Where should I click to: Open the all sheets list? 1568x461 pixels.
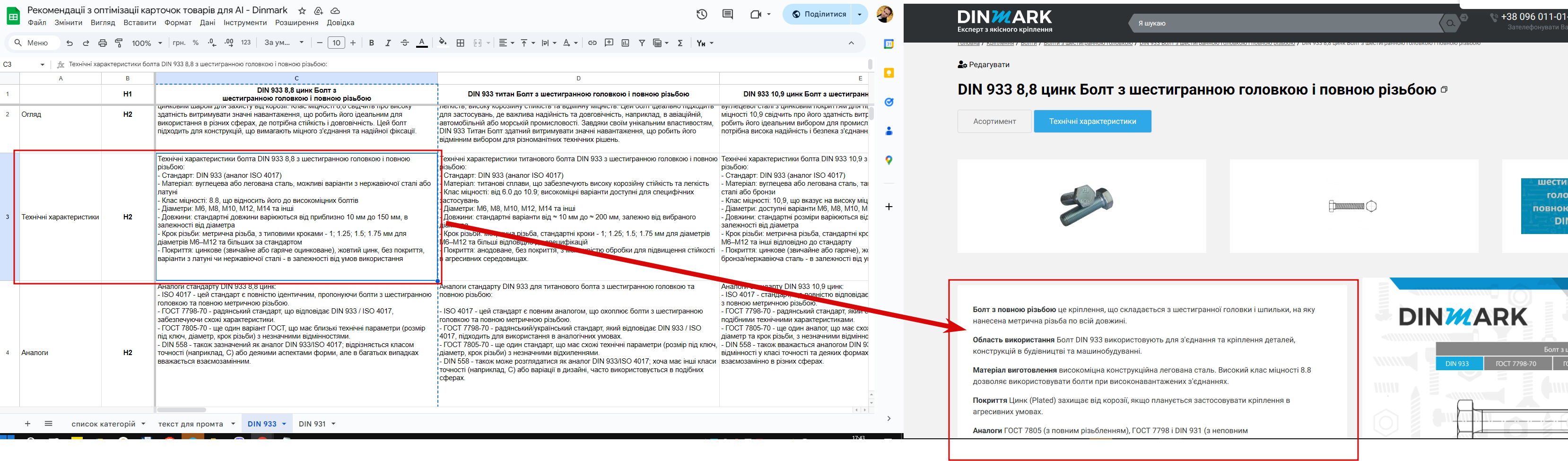point(49,424)
